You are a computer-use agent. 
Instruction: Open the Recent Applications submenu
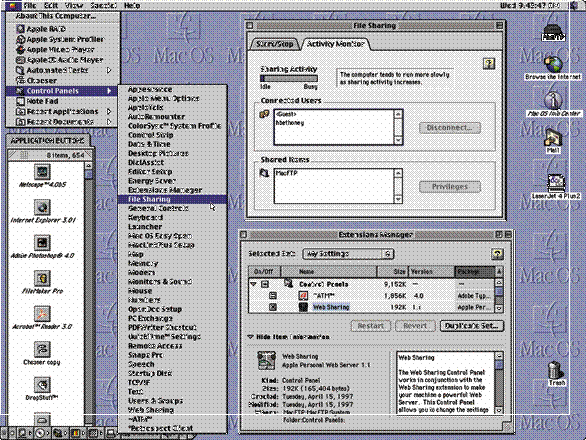pyautogui.click(x=62, y=111)
